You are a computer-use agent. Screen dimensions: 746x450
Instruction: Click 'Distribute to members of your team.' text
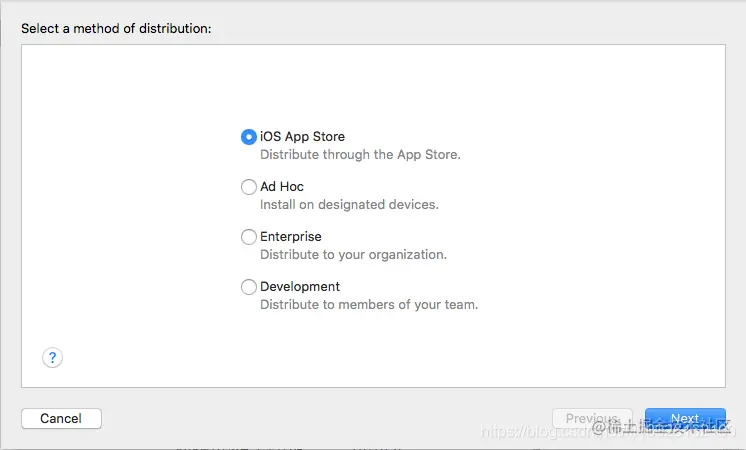(x=369, y=304)
